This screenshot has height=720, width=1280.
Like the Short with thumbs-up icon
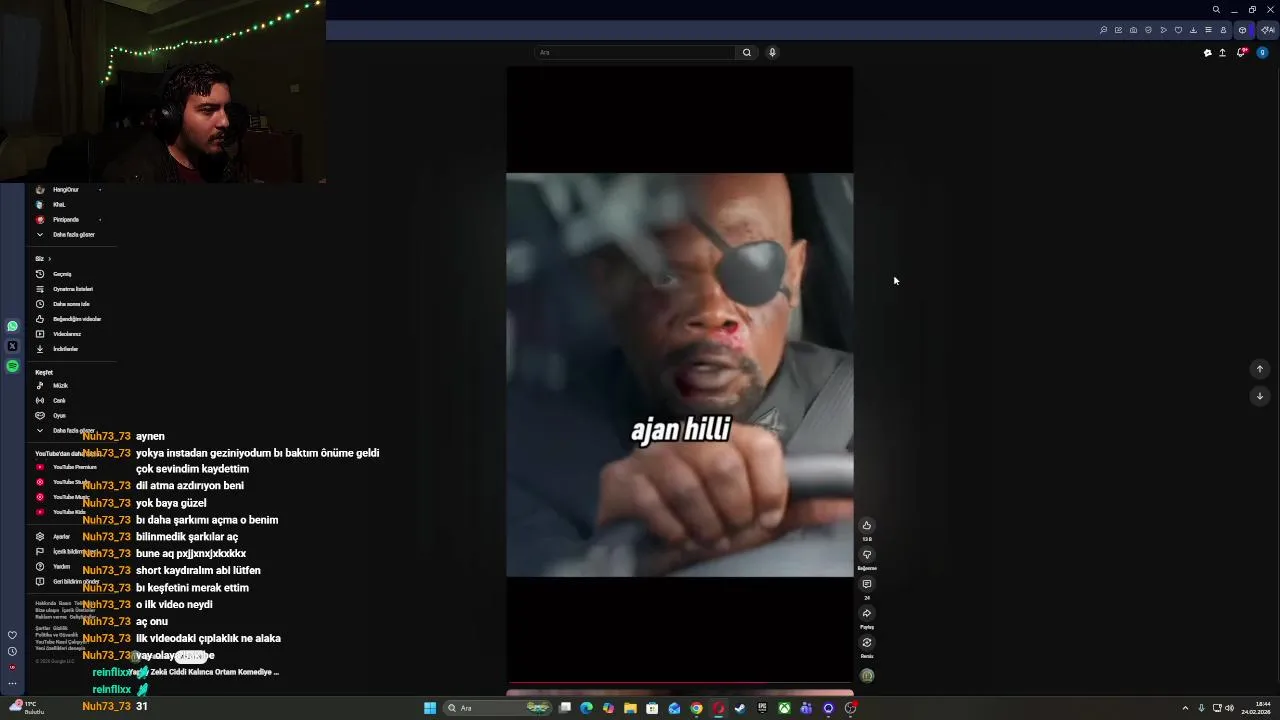pos(867,525)
